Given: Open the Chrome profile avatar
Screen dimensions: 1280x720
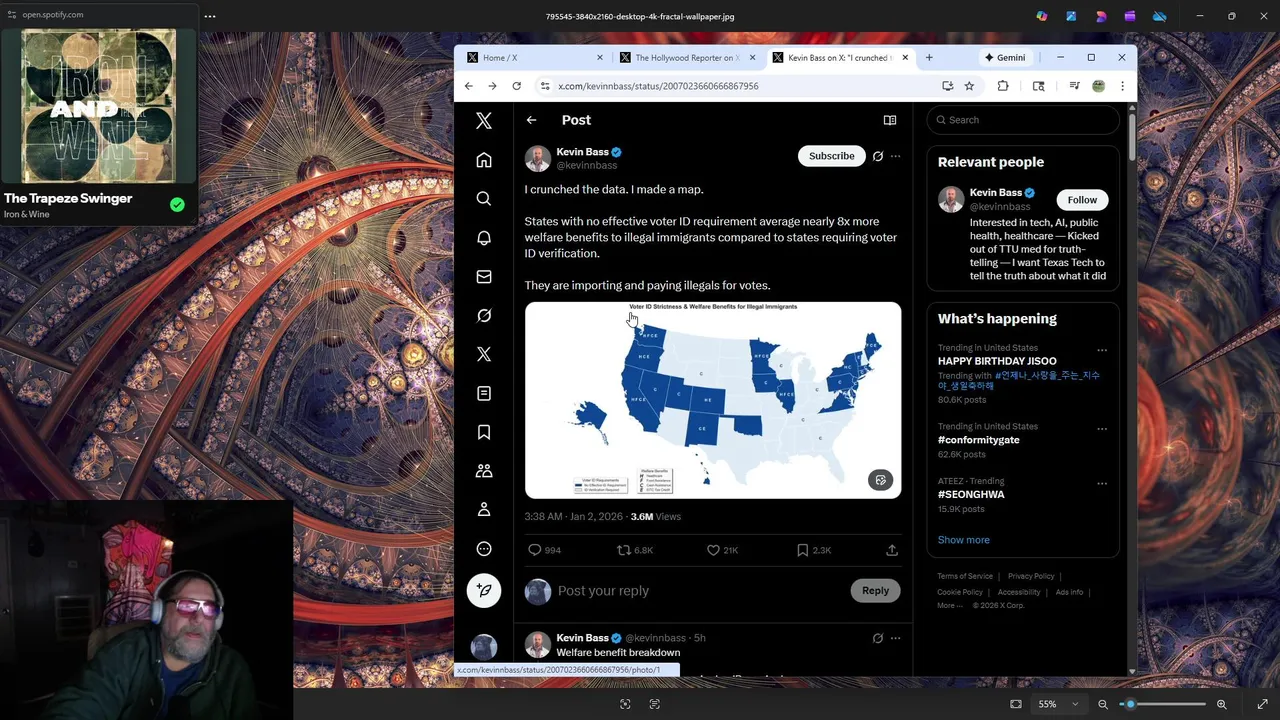Looking at the screenshot, I should pos(1098,86).
